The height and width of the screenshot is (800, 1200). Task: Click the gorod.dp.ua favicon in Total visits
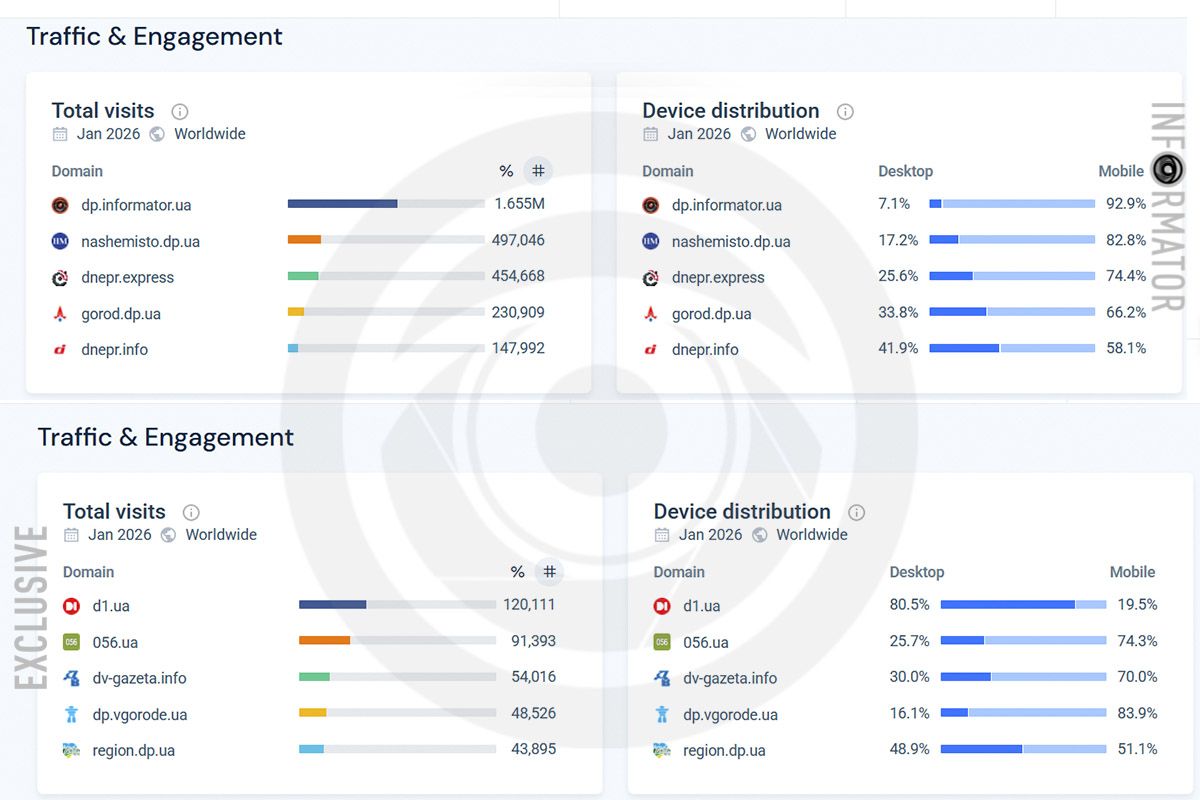pyautogui.click(x=60, y=314)
